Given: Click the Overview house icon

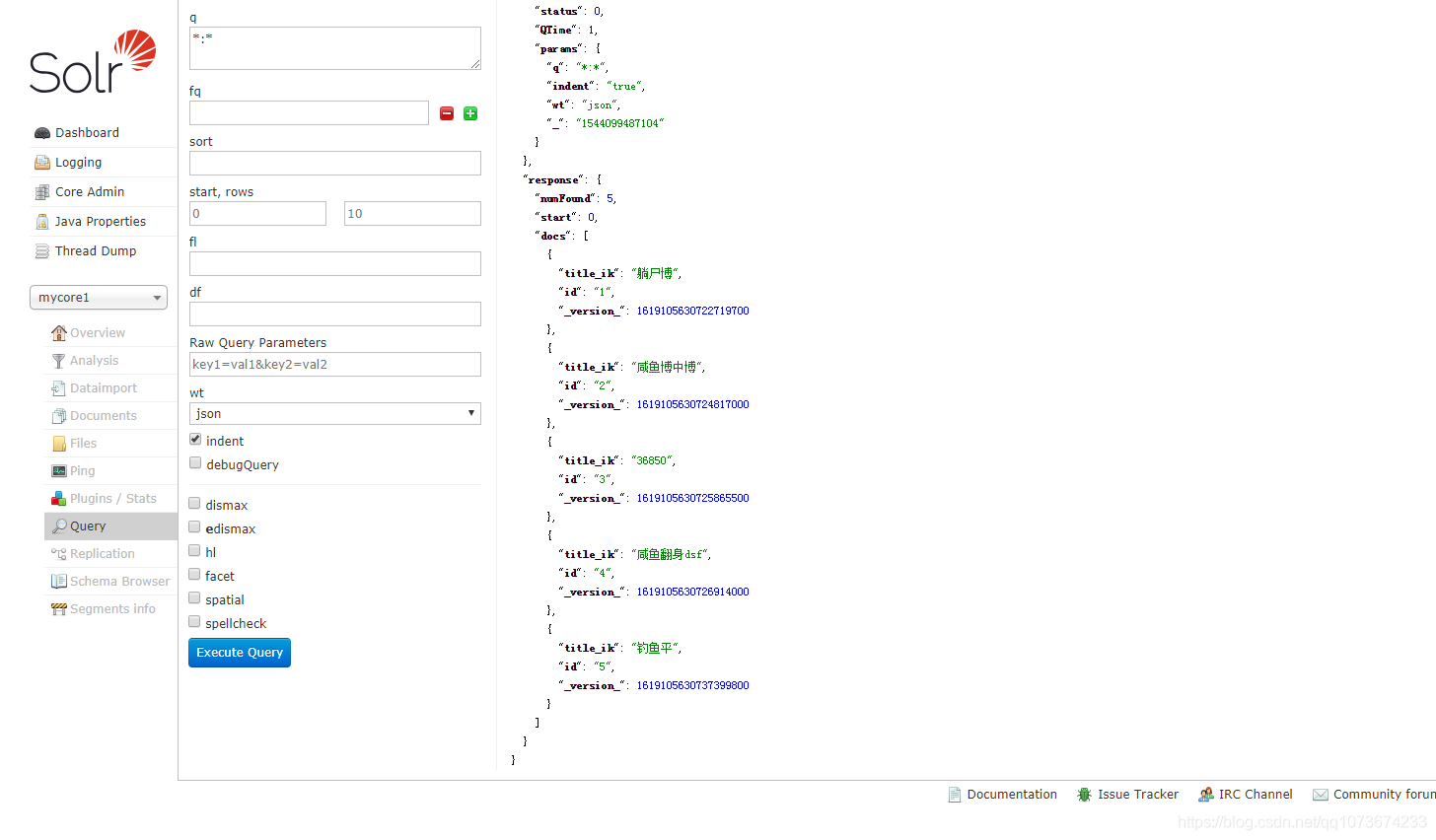Looking at the screenshot, I should click(x=59, y=333).
